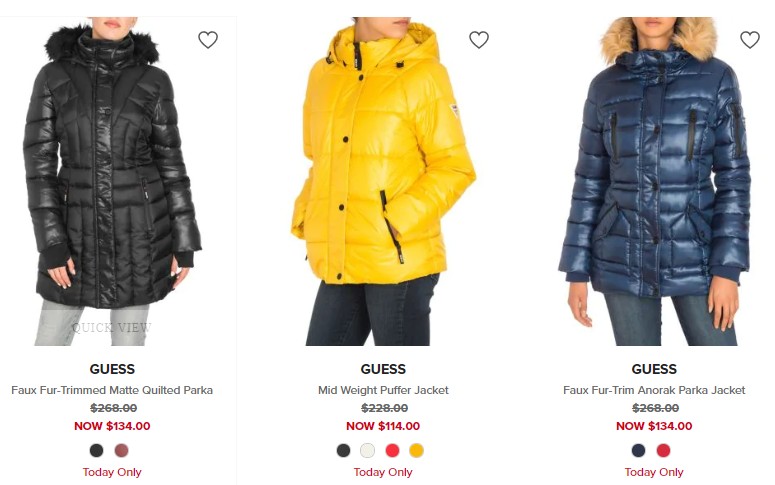The image size is (775, 485).
Task: Add Mid Weight Puffer Jacket to wishlist
Action: pos(479,40)
